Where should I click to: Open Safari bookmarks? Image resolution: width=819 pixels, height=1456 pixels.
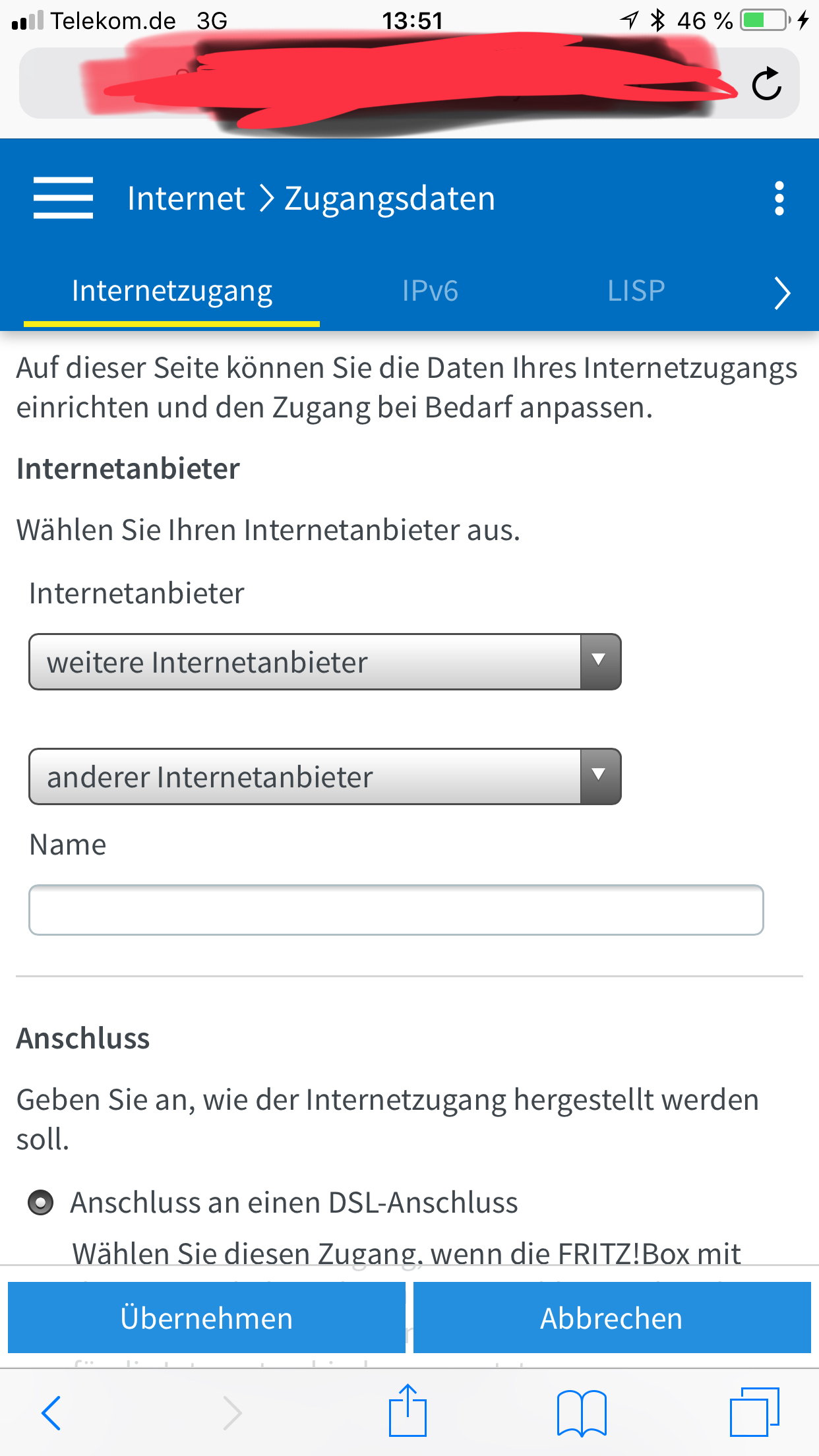coord(581,1412)
